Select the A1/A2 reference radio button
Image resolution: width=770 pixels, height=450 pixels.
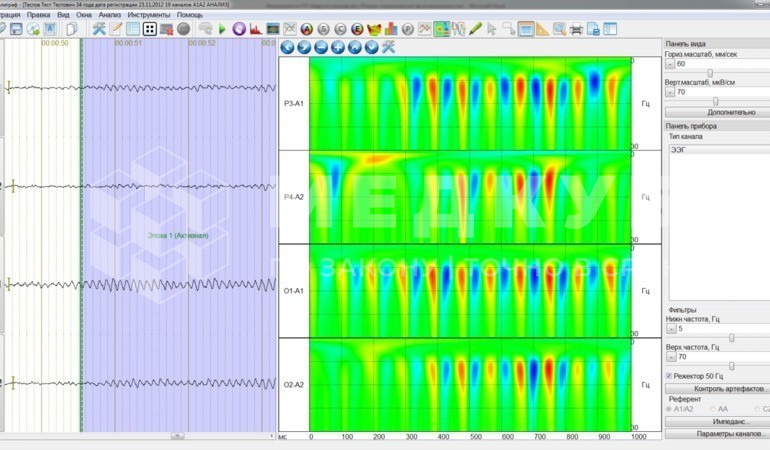[669, 409]
